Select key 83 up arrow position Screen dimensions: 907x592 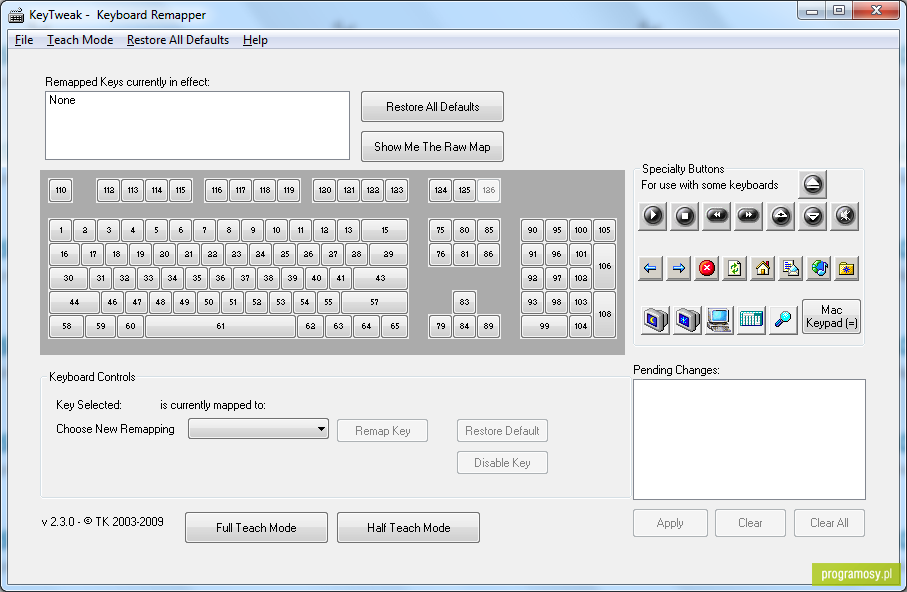click(x=464, y=302)
